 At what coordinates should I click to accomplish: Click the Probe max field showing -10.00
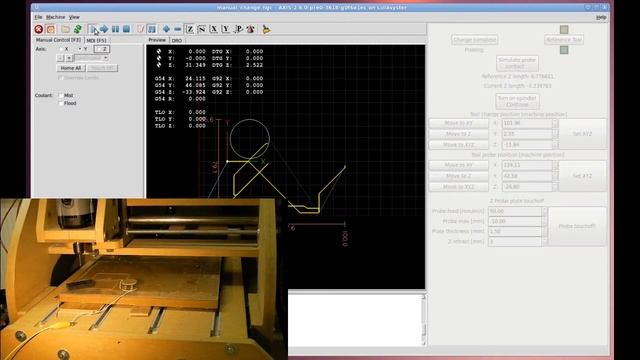tap(515, 221)
